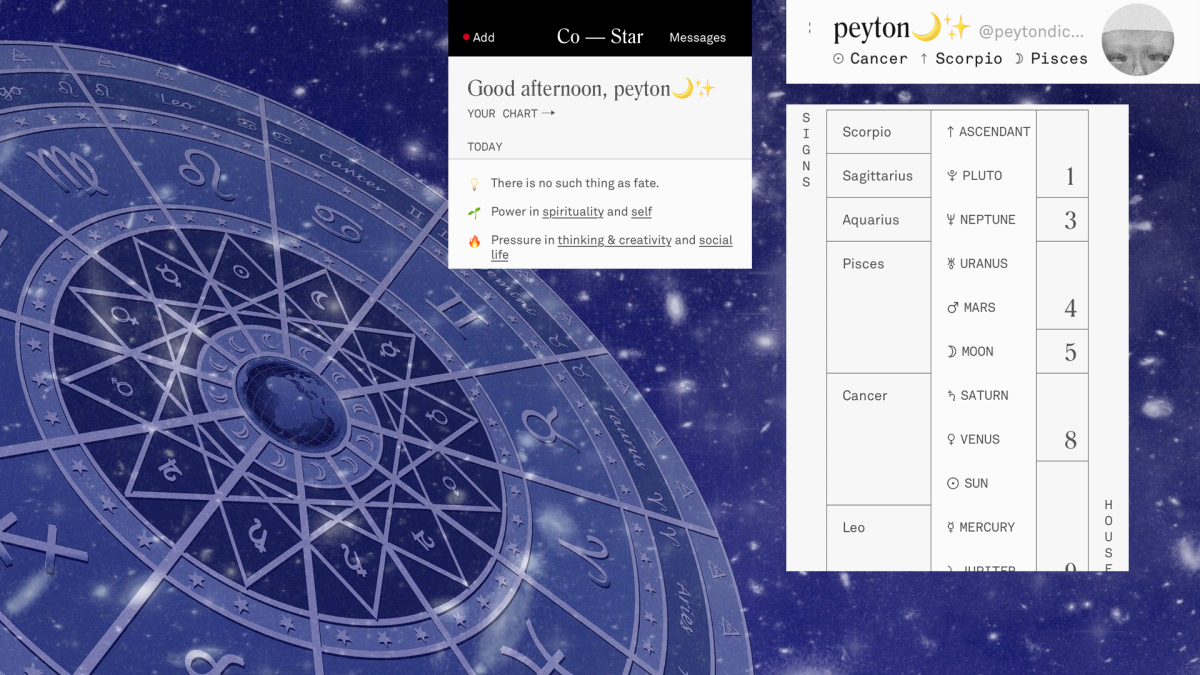1200x675 pixels.
Task: Select house number 3 cell
Action: click(x=1062, y=220)
